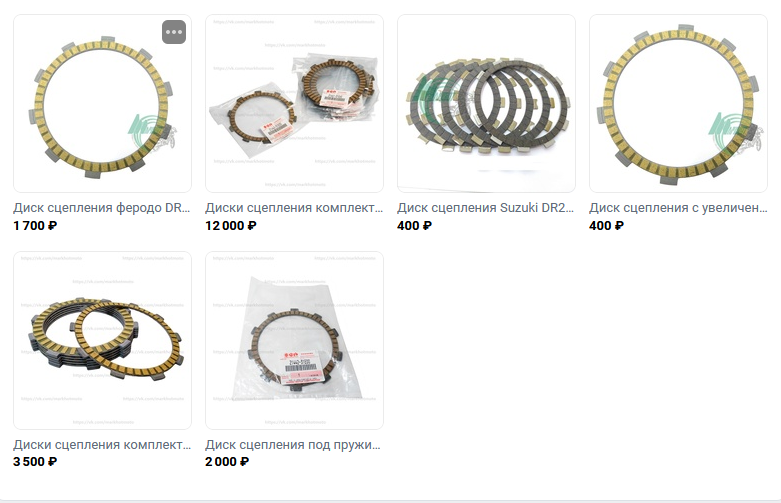Open photo of bagged disc priced 2 000 ₽
781x503 pixels.
pos(294,340)
